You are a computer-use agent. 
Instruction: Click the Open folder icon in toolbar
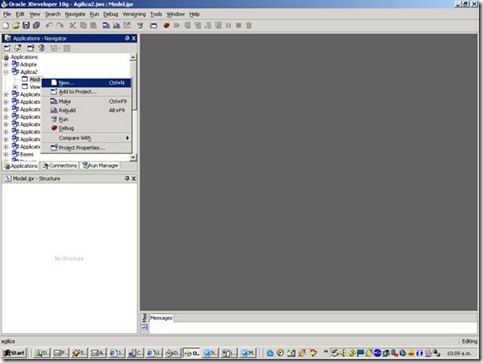[x=16, y=25]
